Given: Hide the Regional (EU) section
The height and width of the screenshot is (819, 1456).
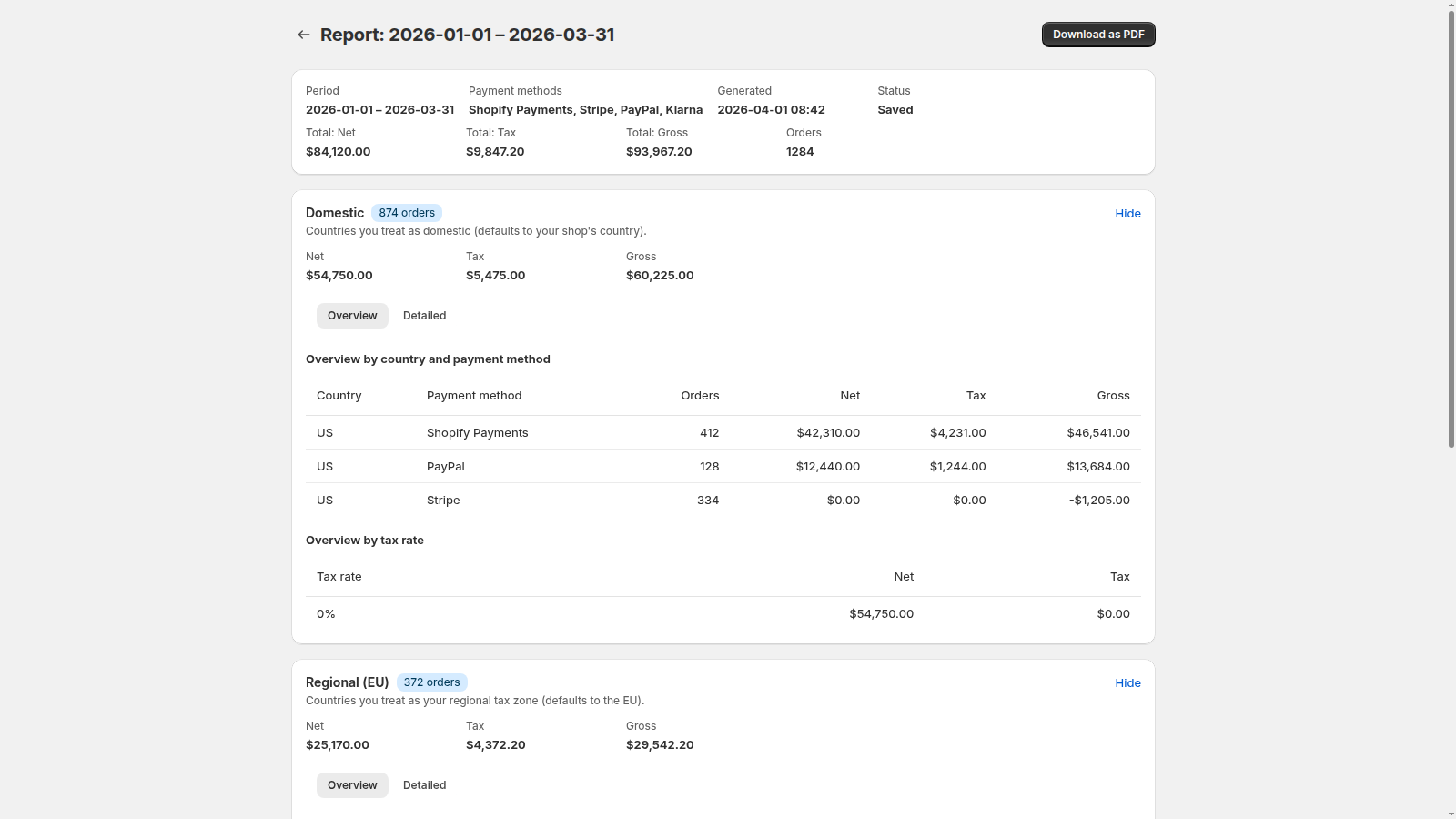Looking at the screenshot, I should [x=1127, y=682].
